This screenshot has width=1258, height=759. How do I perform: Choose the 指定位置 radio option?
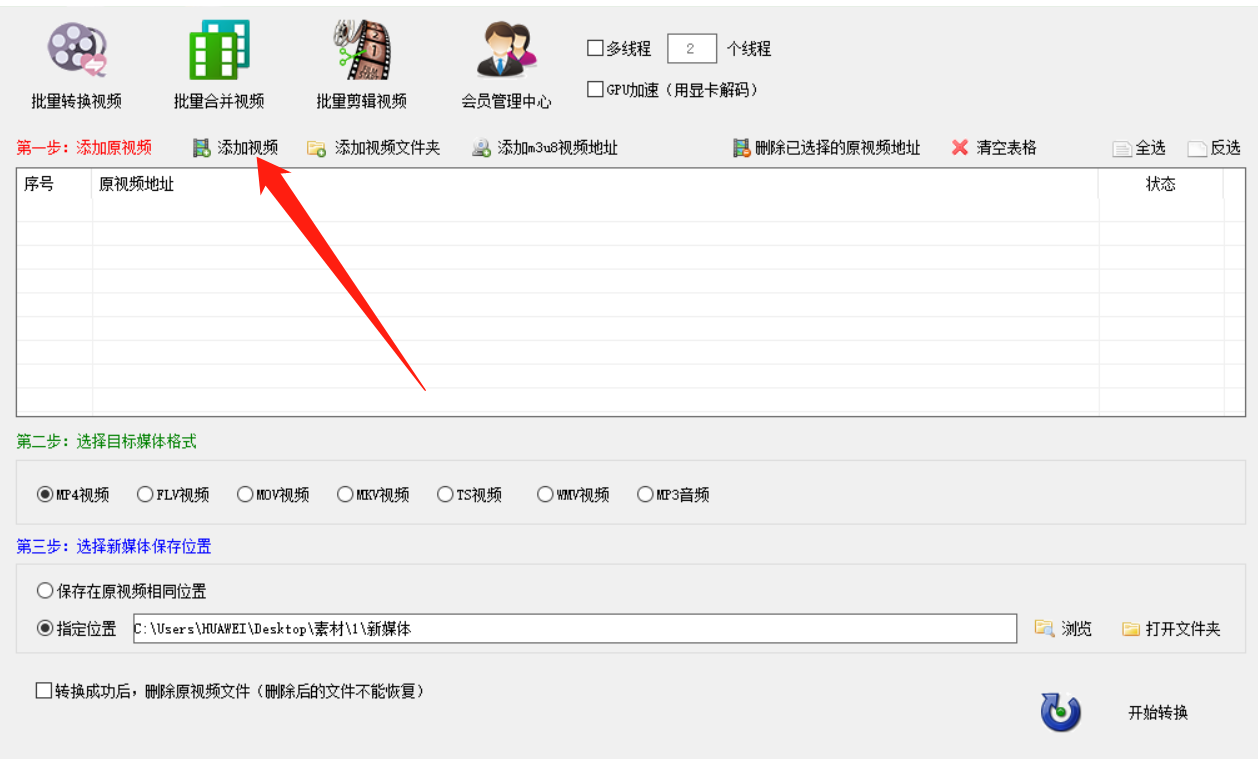pos(44,629)
